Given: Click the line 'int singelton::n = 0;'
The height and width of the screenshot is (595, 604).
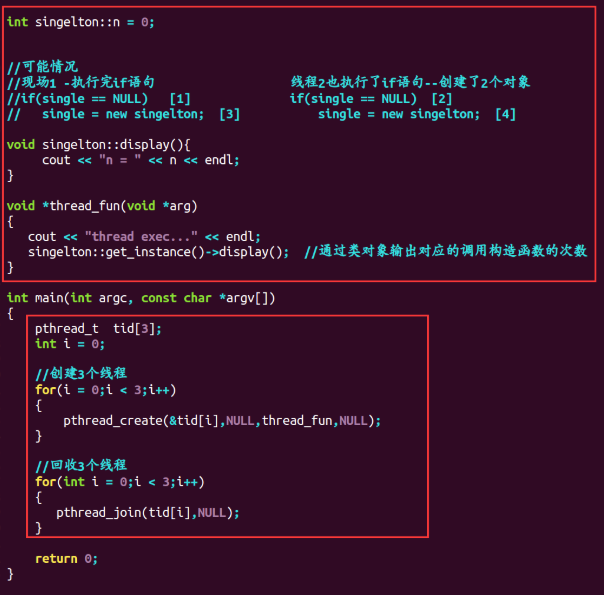Looking at the screenshot, I should 81,22.
